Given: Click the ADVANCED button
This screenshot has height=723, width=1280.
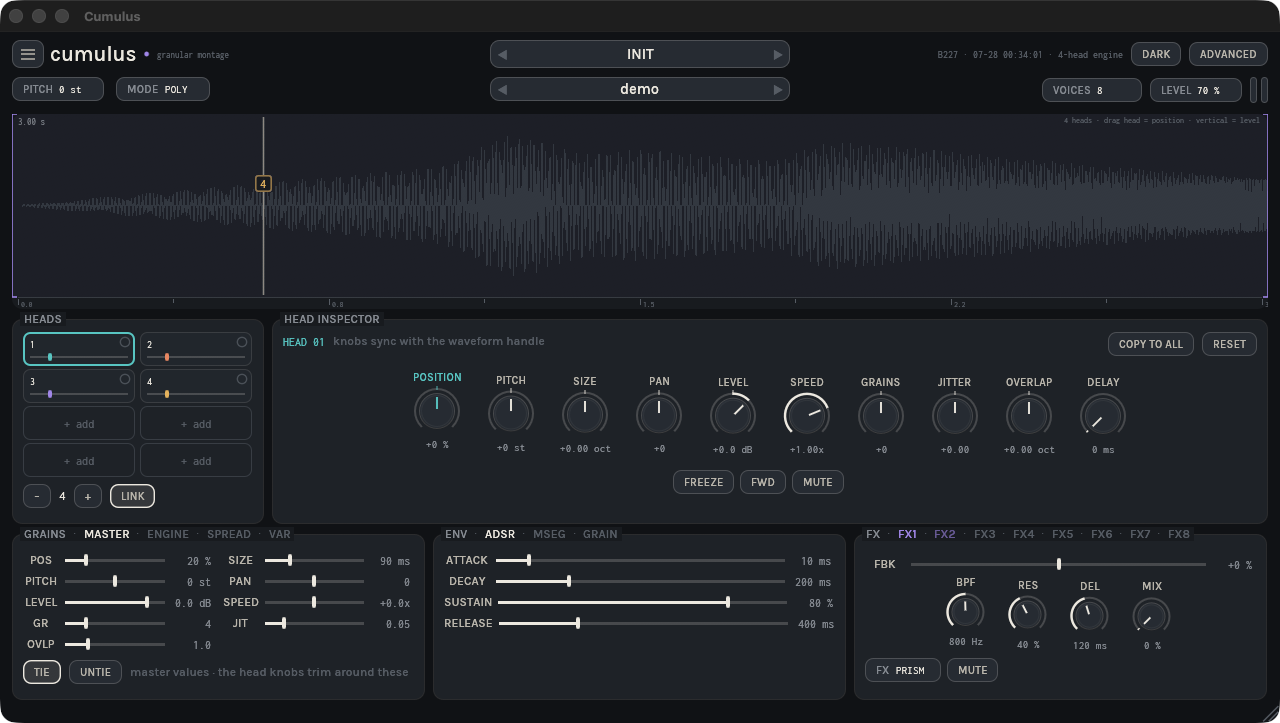Looking at the screenshot, I should coord(1228,54).
